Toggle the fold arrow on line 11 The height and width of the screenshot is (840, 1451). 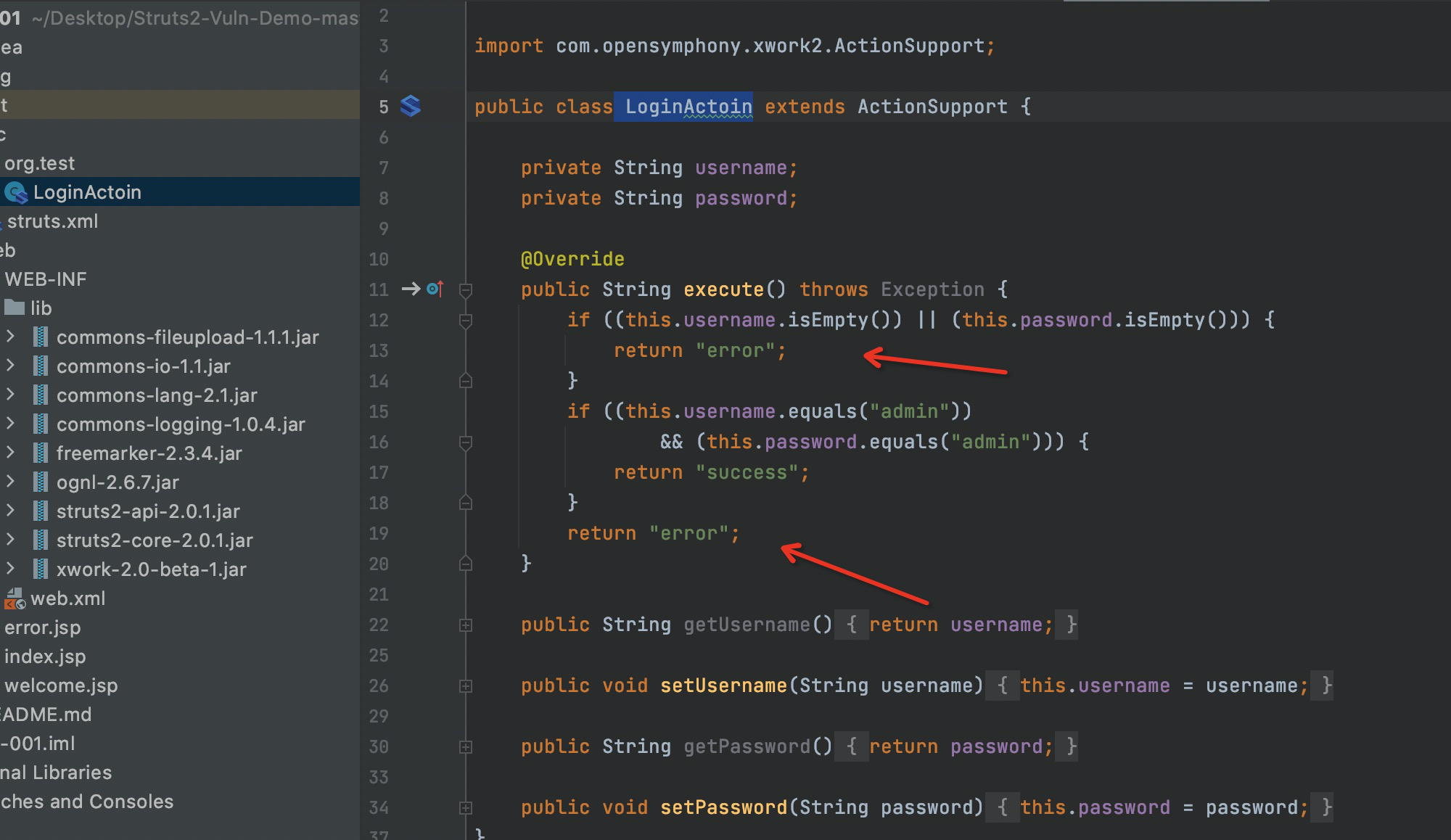[465, 289]
